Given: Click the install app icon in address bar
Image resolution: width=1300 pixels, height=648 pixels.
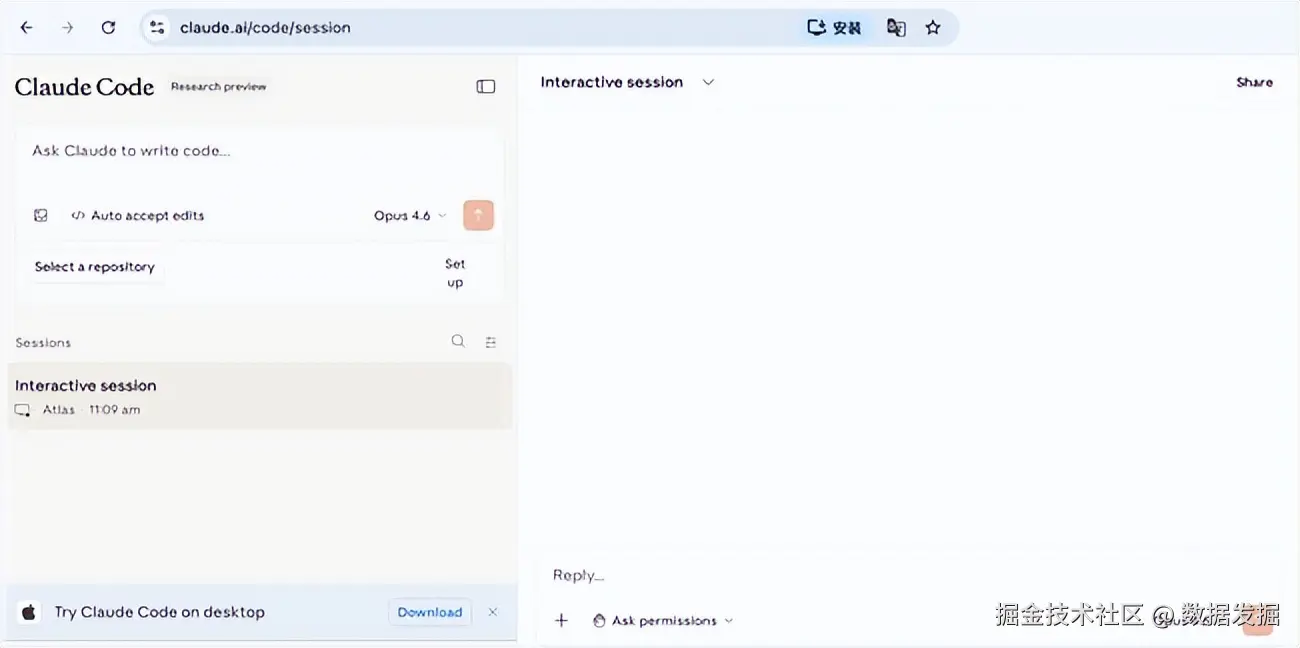Looking at the screenshot, I should [834, 28].
